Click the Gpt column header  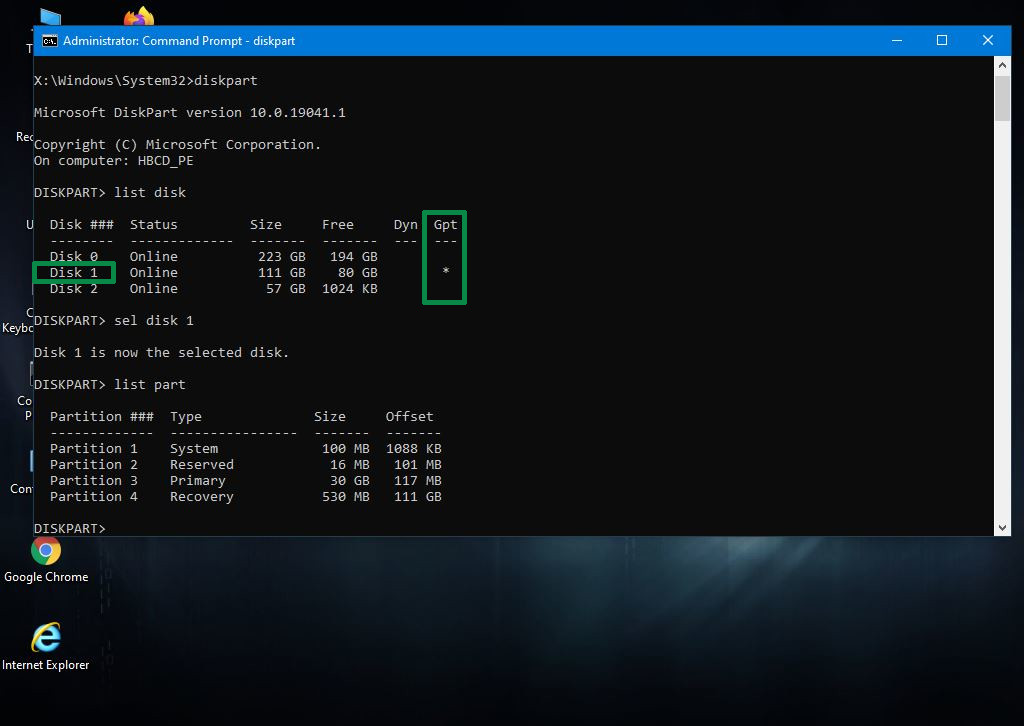coord(445,224)
